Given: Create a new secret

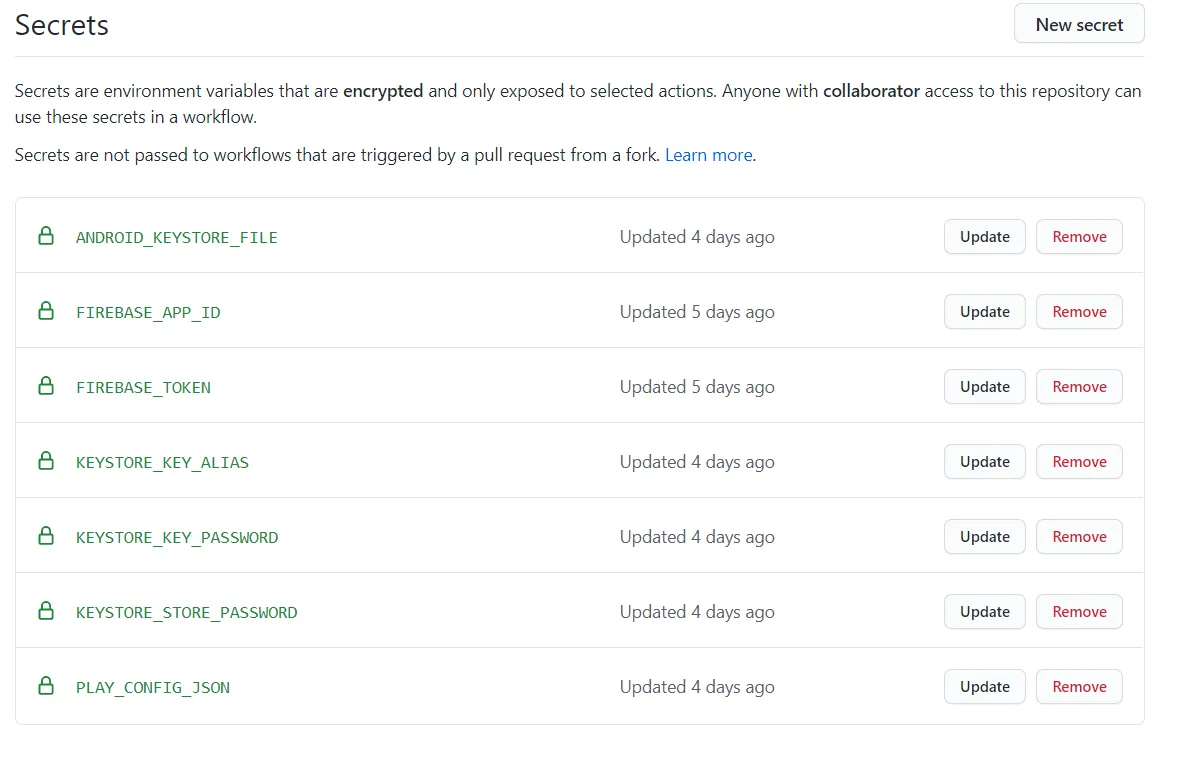Looking at the screenshot, I should click(x=1079, y=25).
